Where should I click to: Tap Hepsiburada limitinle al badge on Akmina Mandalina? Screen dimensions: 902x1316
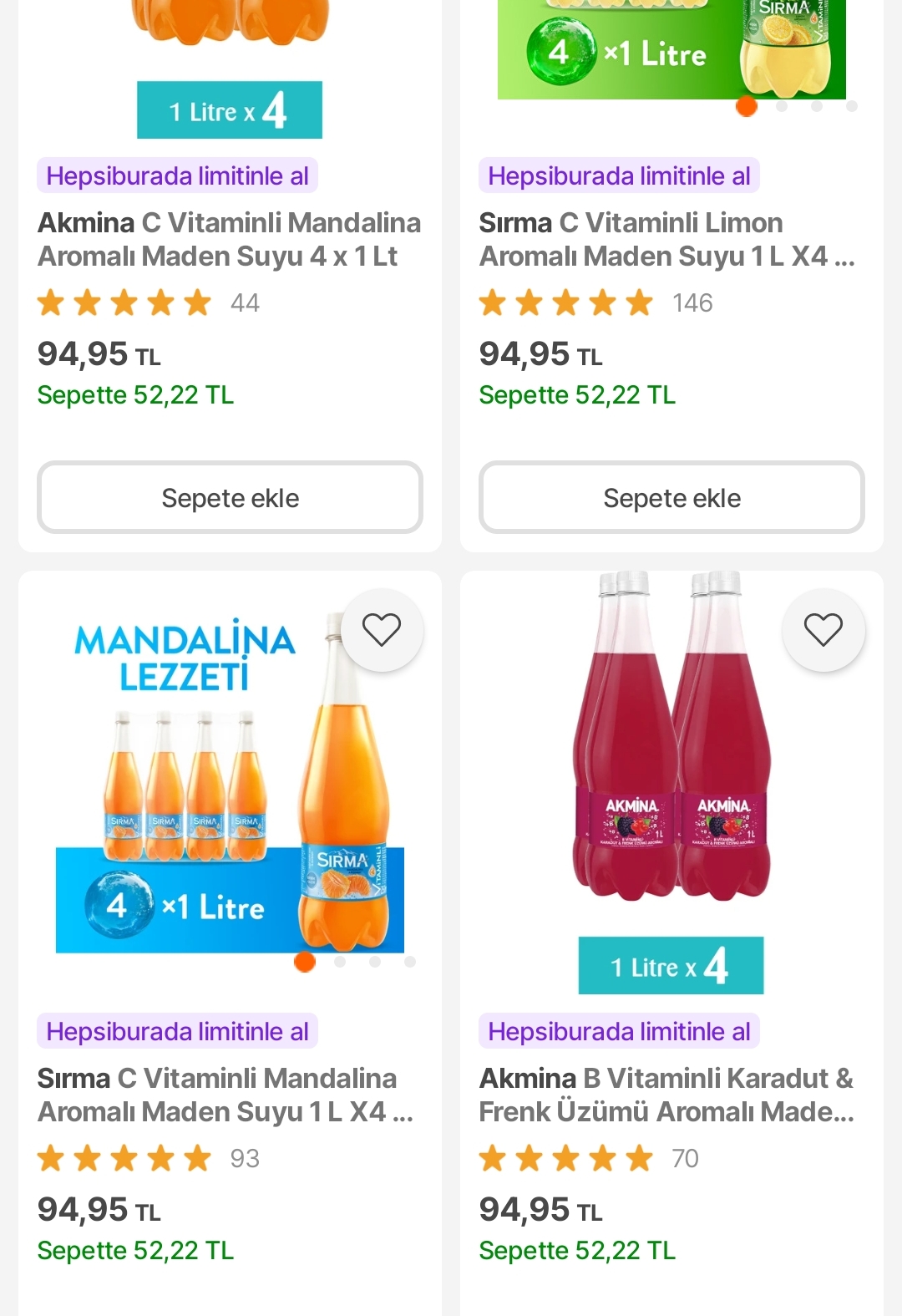click(x=177, y=176)
